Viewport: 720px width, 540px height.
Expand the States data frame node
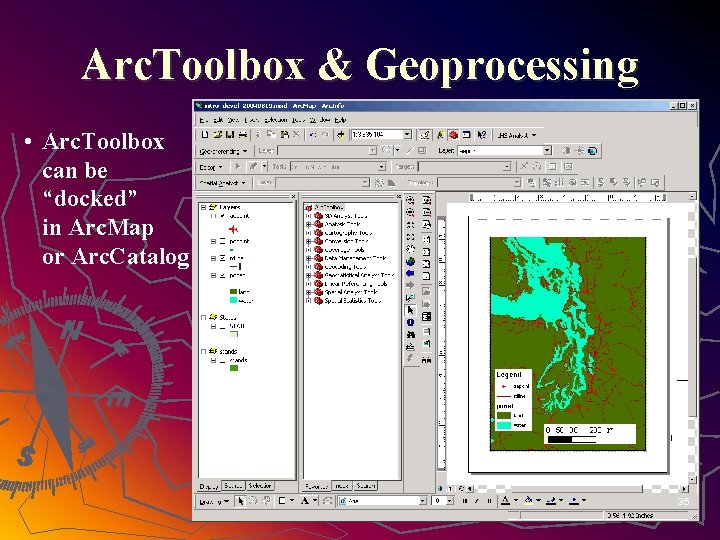203,317
